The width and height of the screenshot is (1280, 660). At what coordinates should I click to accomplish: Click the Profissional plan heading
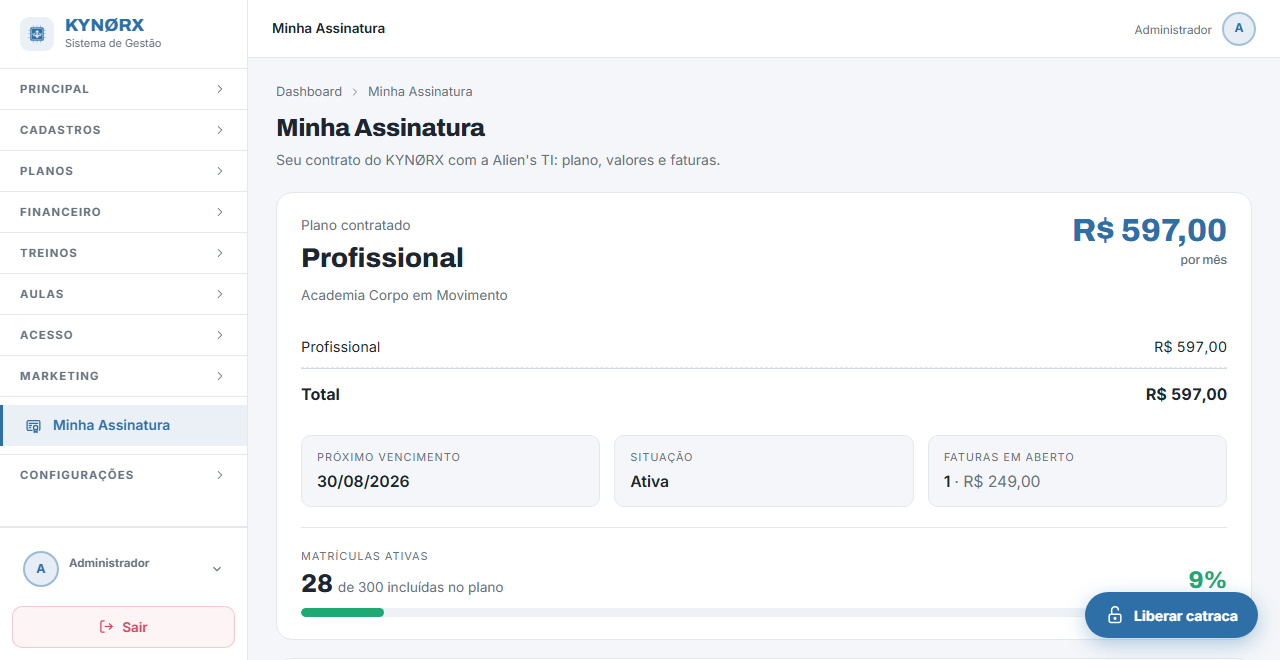(382, 258)
